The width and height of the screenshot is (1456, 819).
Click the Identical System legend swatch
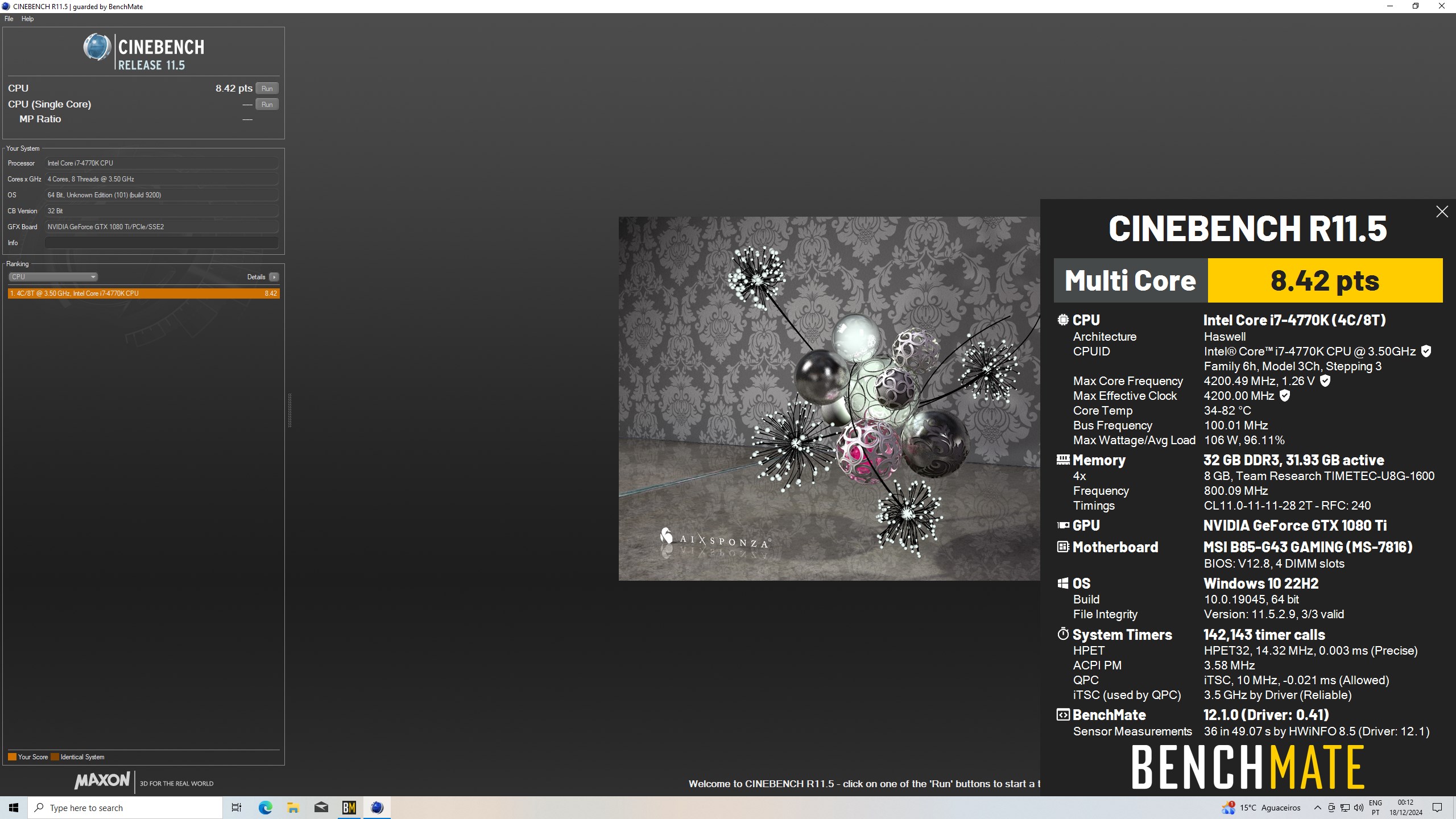(55, 757)
